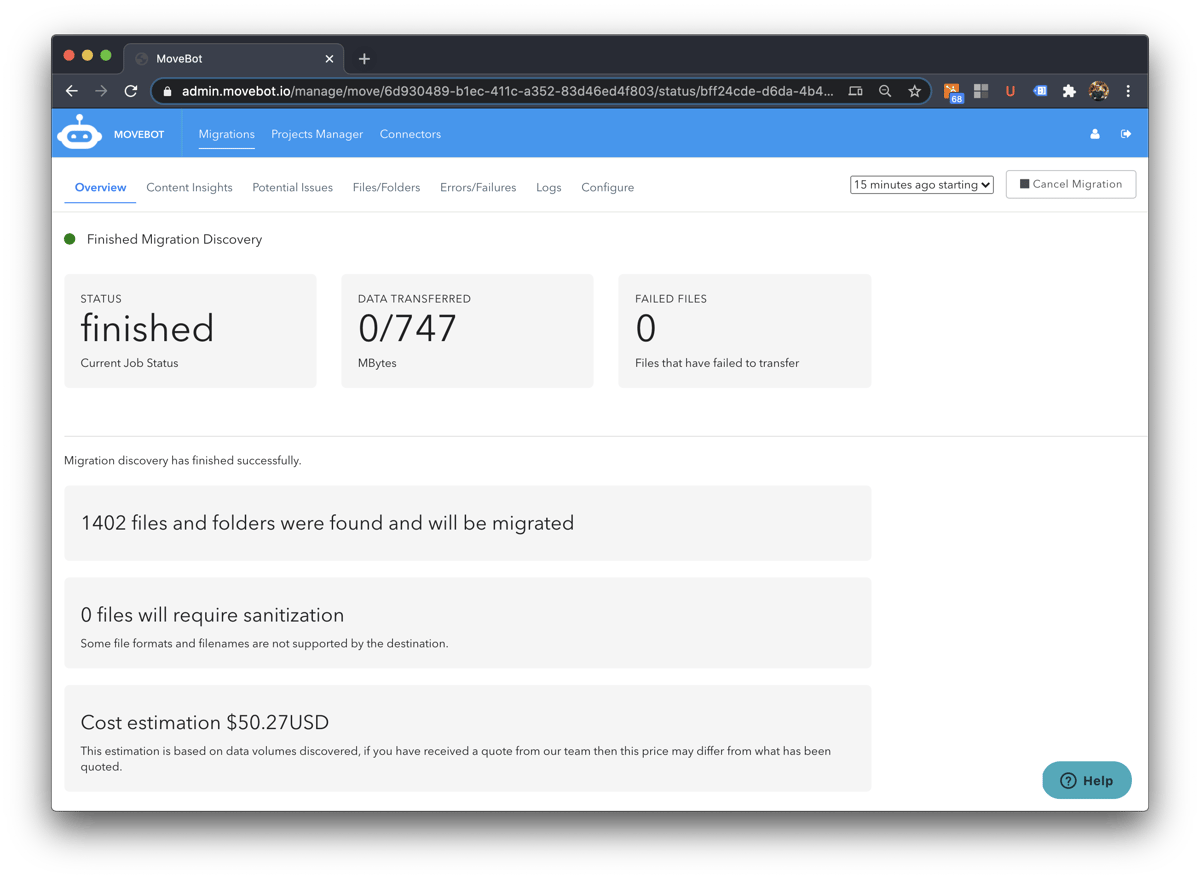
Task: Reload the page with the refresh icon
Action: [130, 90]
